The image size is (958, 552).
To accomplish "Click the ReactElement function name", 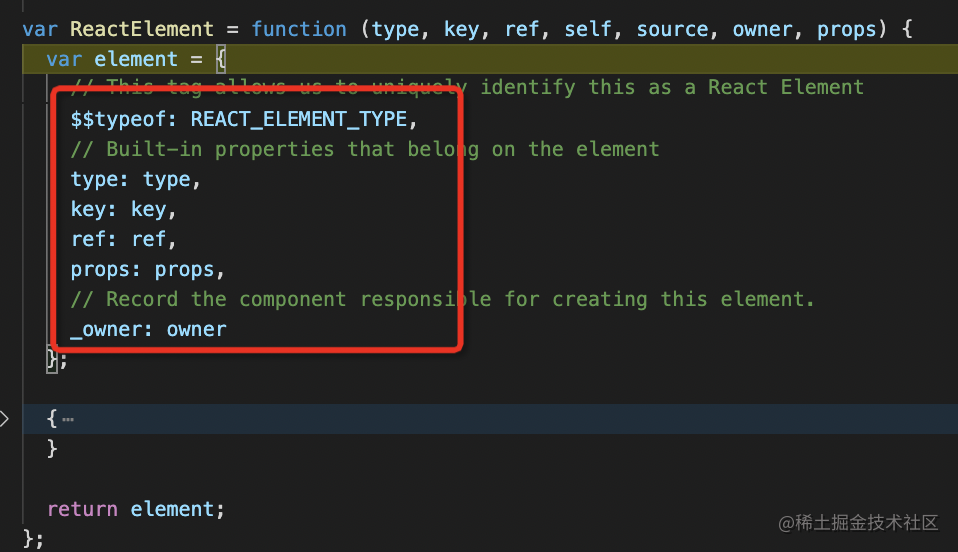I will coord(142,29).
